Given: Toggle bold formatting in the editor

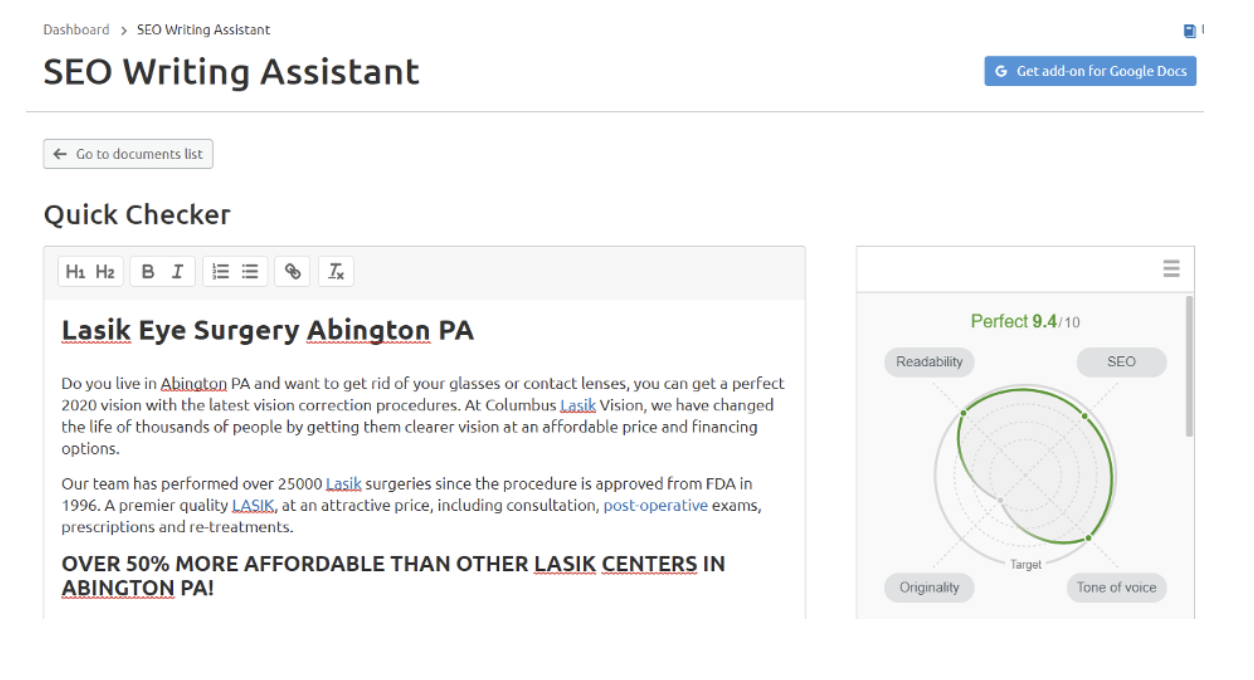Looking at the screenshot, I should [x=148, y=271].
